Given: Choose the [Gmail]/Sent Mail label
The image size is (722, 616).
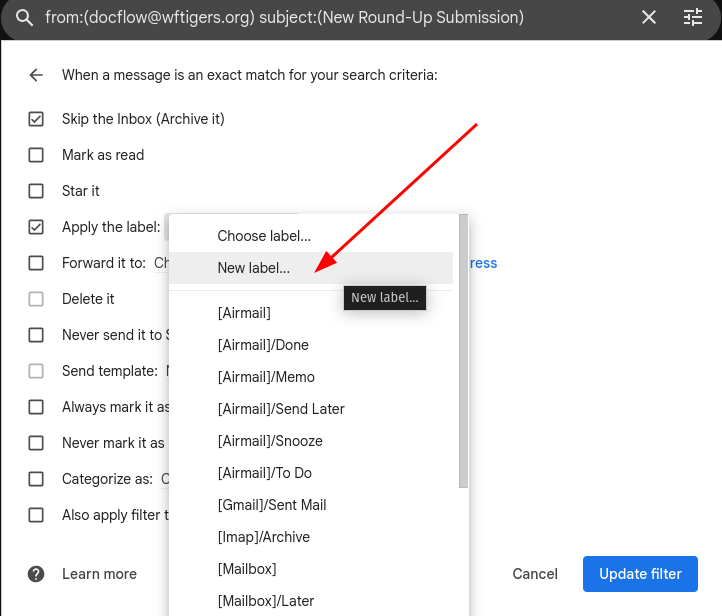Looking at the screenshot, I should point(311,505).
